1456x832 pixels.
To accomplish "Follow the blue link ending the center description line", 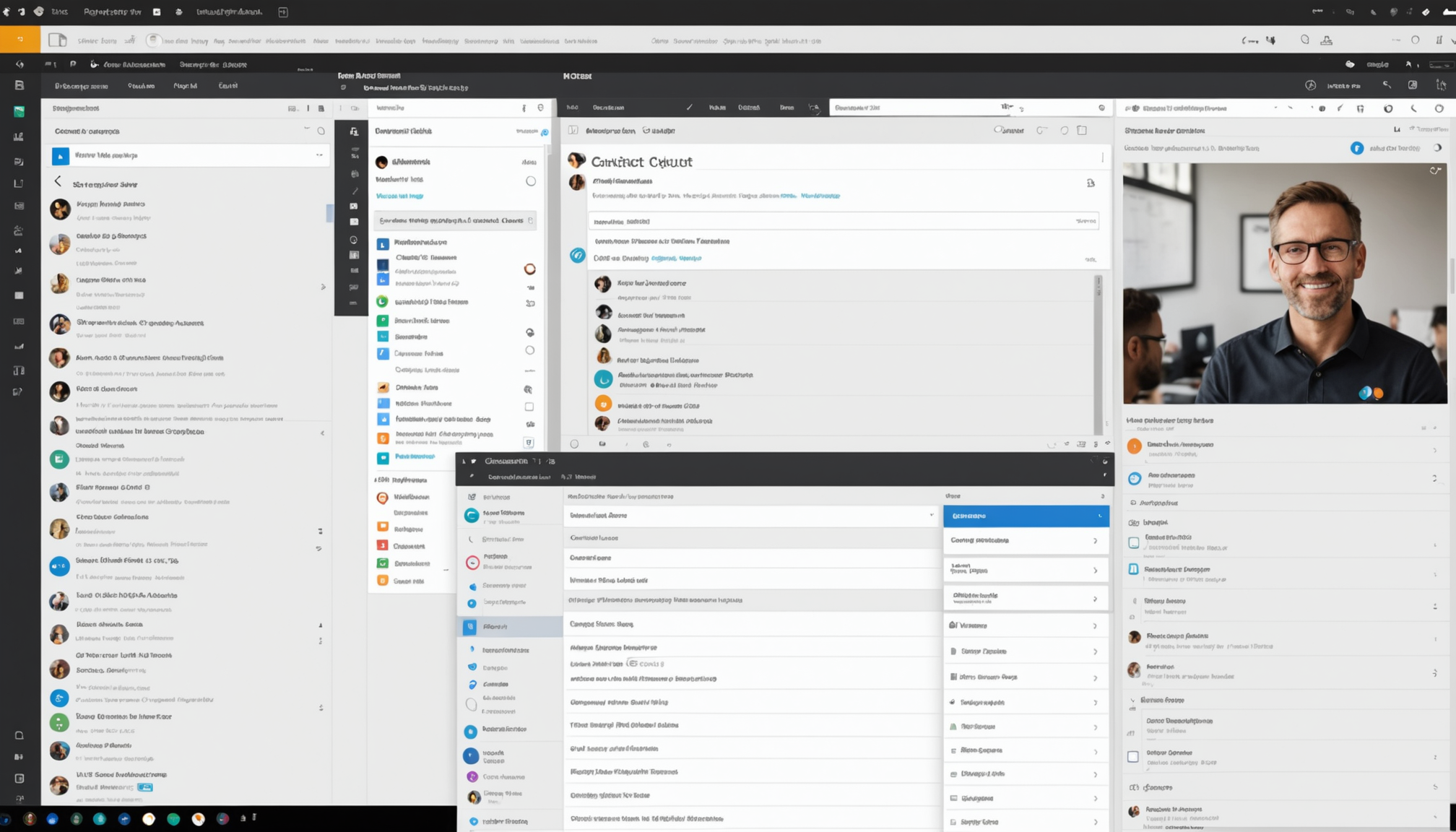I will [x=820, y=196].
